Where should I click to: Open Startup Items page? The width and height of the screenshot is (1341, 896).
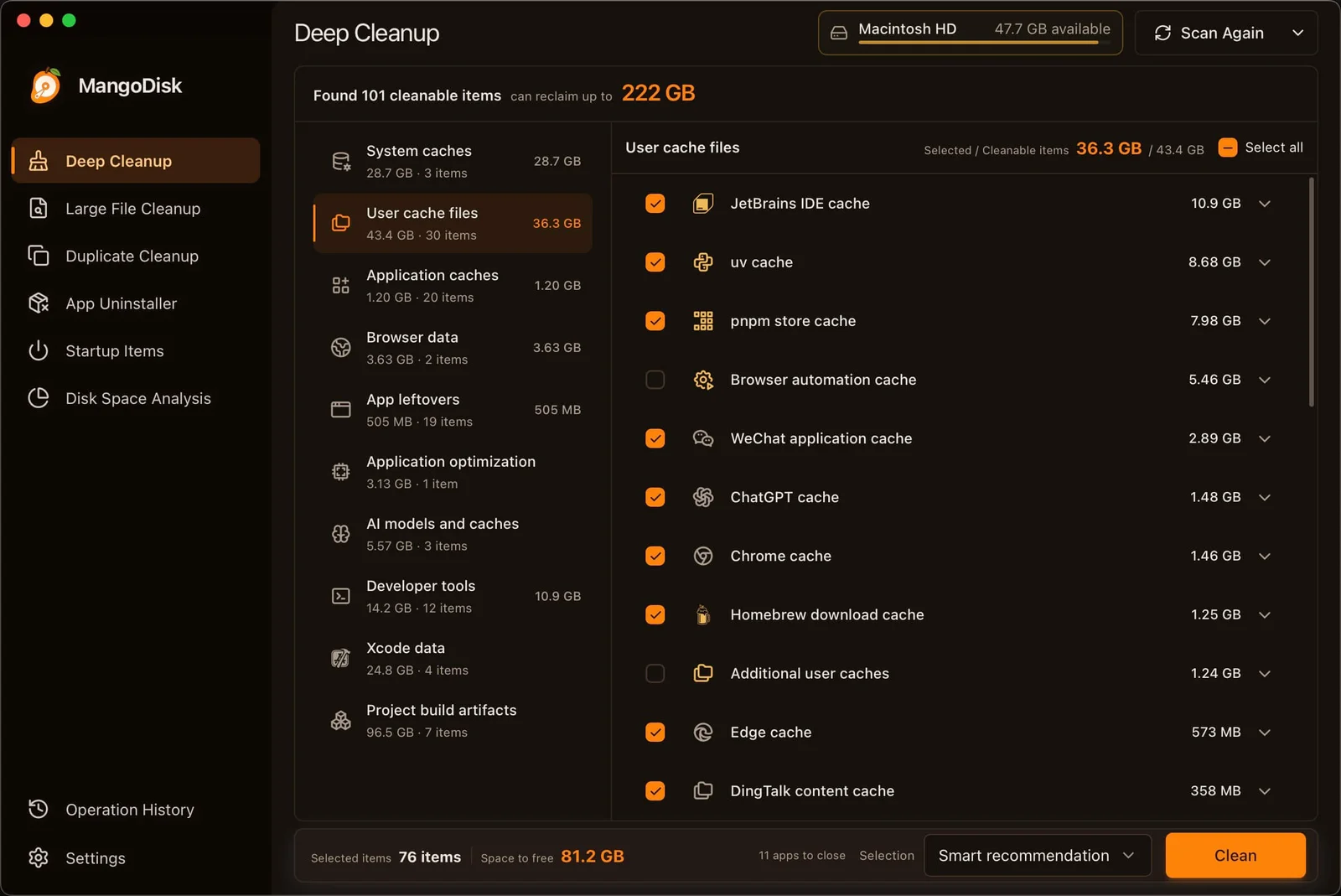click(136, 350)
